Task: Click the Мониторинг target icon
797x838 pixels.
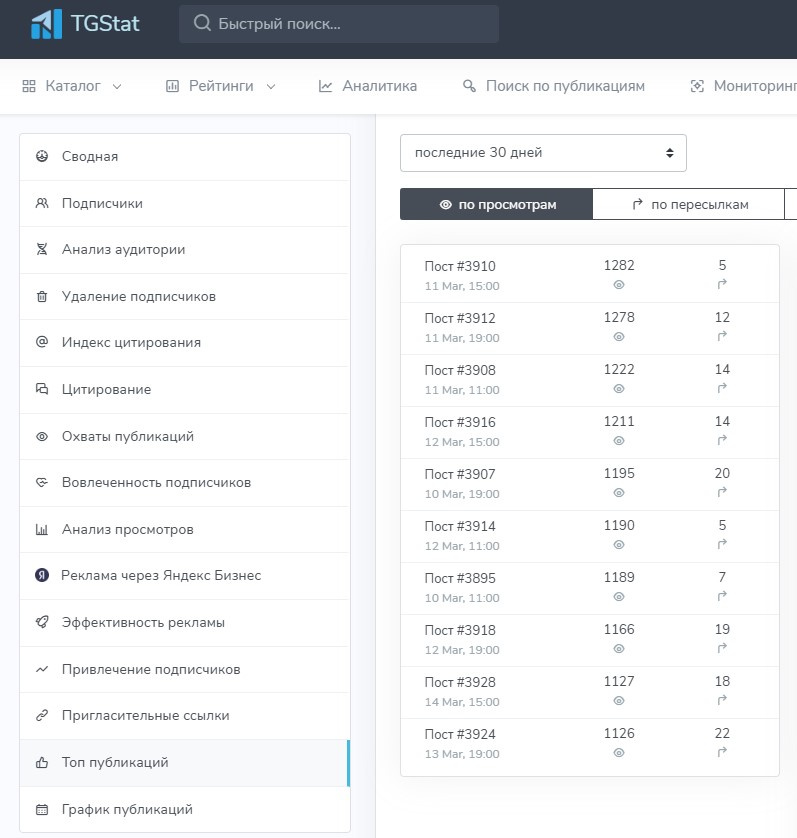Action: click(x=697, y=86)
